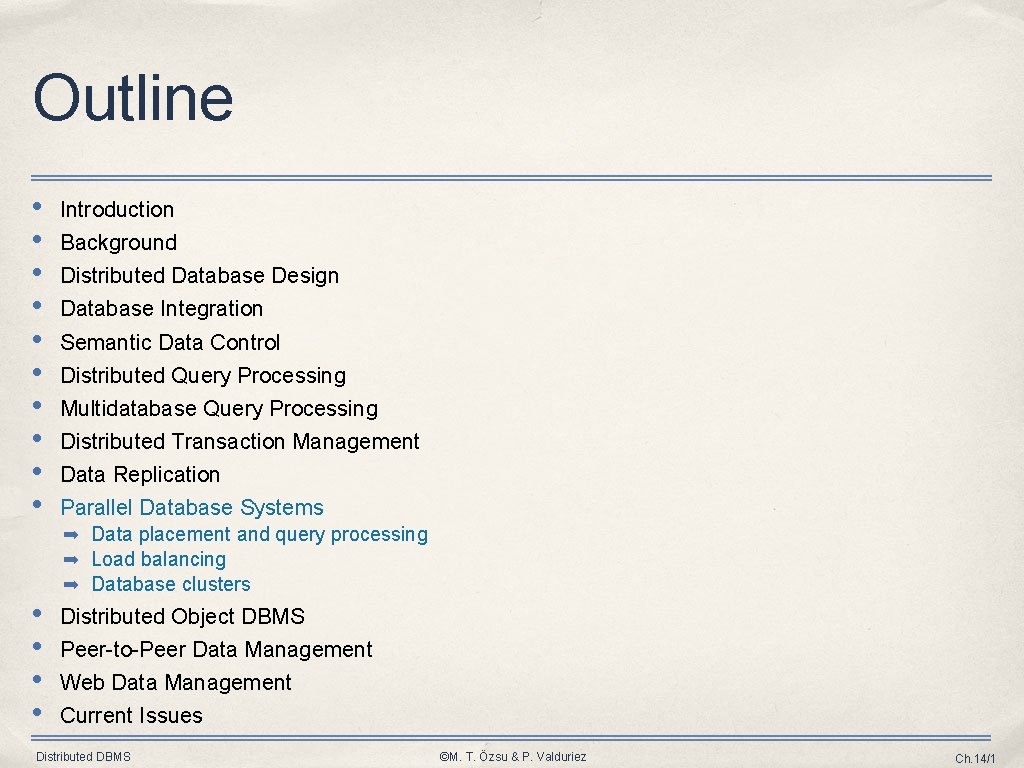
Task: Open the Database clusters sub-topic link
Action: click(x=171, y=584)
